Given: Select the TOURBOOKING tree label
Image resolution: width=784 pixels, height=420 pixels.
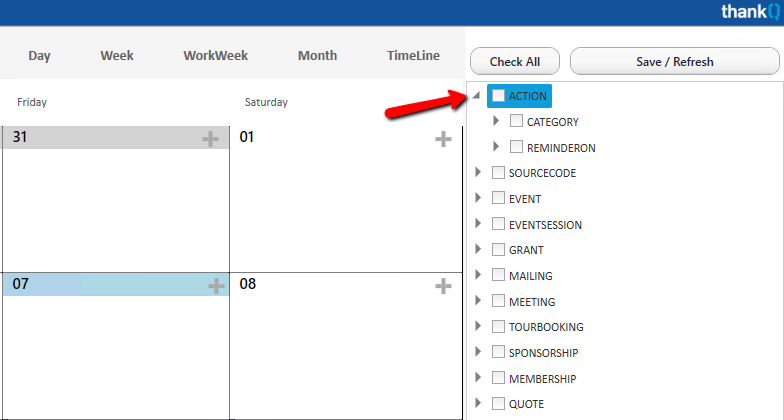Looking at the screenshot, I should click(546, 328).
